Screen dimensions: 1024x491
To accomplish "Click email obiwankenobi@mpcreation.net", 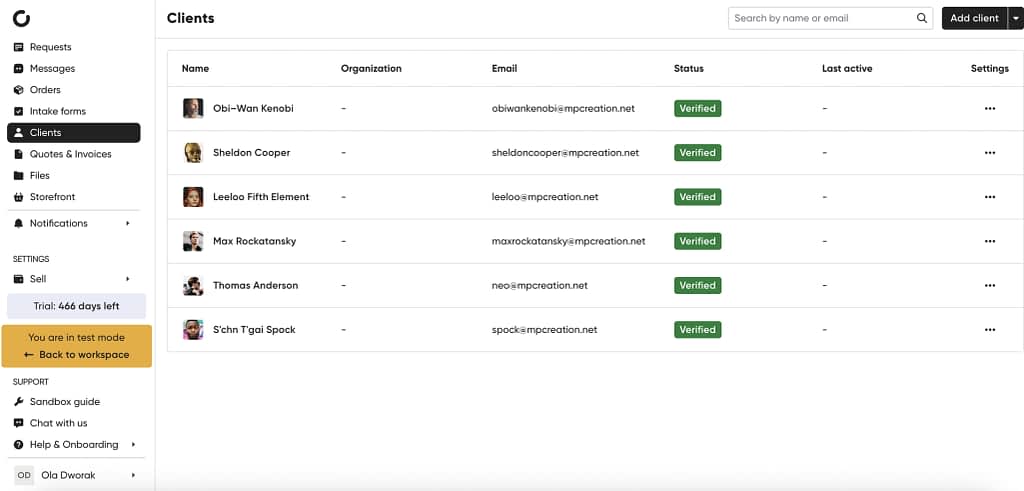I will click(x=563, y=108).
